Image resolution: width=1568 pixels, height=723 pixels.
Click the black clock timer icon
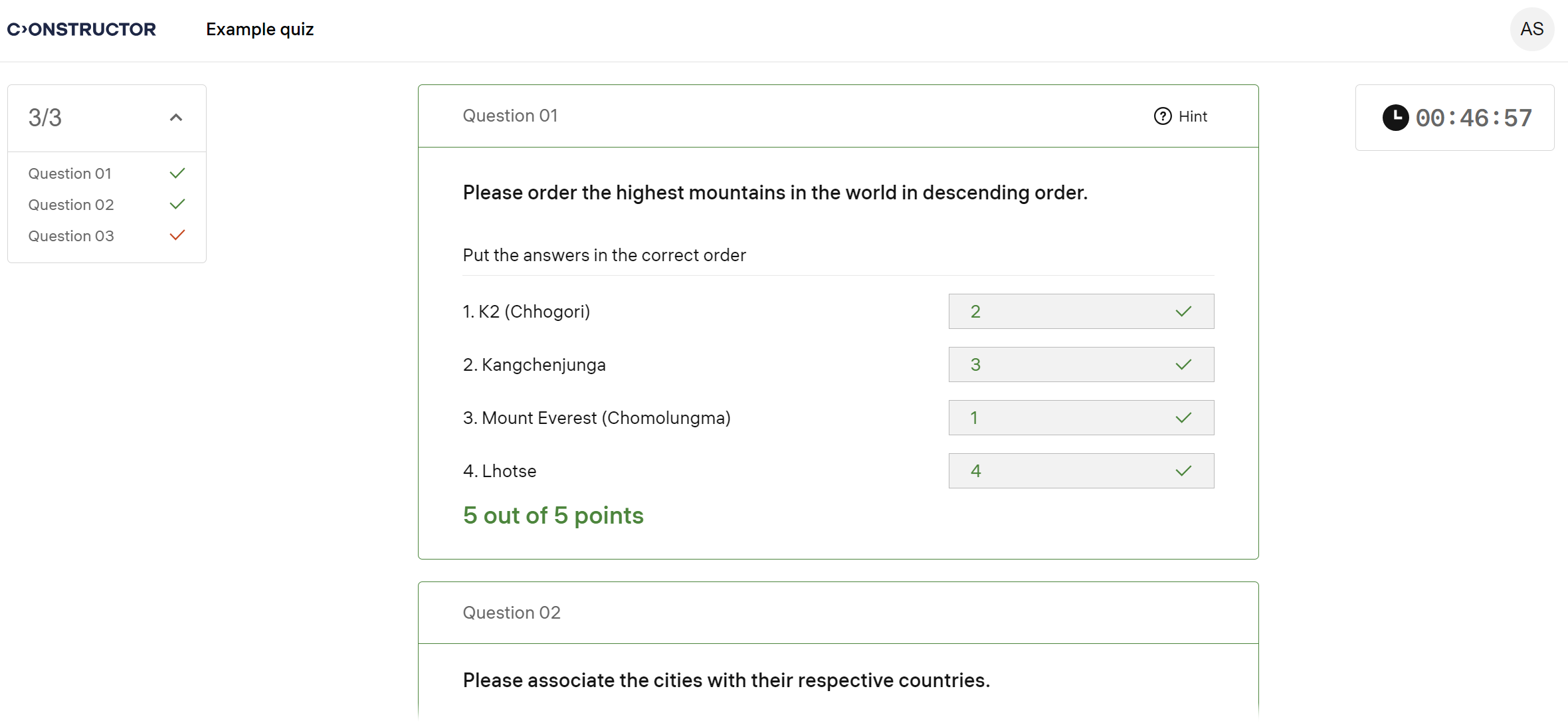tap(1395, 118)
